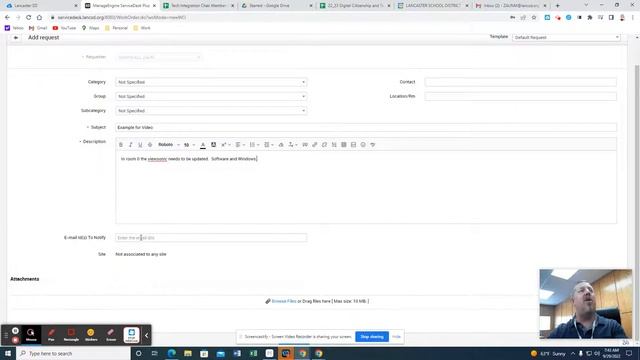Select the Screencastify Eraser tool
Image resolution: width=640 pixels, height=360 pixels.
coord(111,335)
